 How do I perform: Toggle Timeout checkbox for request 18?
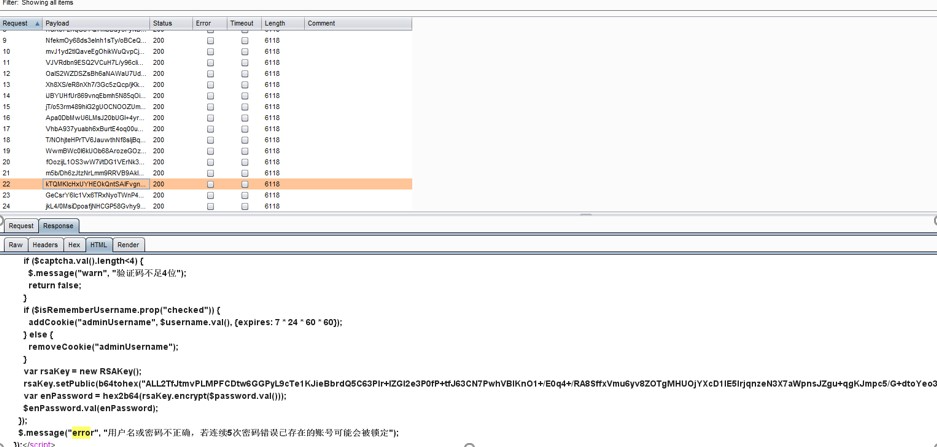pyautogui.click(x=245, y=140)
